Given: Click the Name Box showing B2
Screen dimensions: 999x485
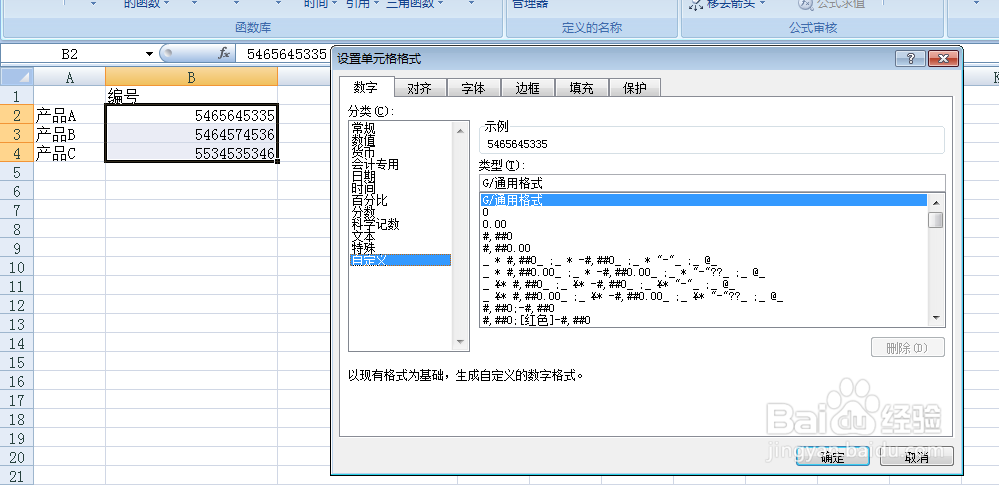Looking at the screenshot, I should point(70,54).
